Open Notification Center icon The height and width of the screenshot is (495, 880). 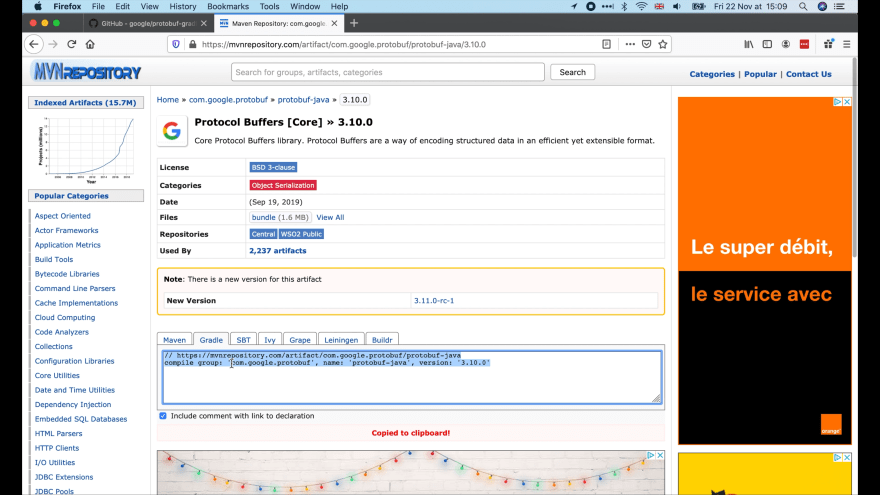click(839, 6)
